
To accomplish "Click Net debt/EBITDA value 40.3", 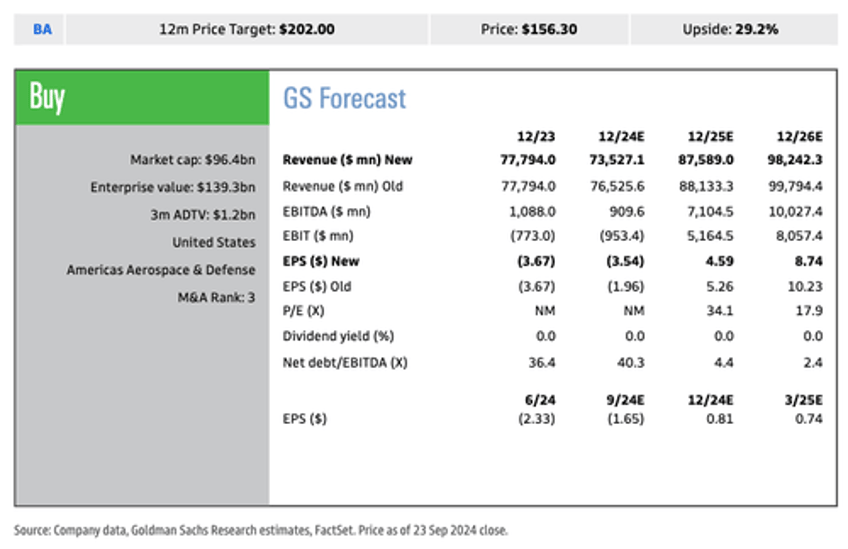I will coord(631,363).
